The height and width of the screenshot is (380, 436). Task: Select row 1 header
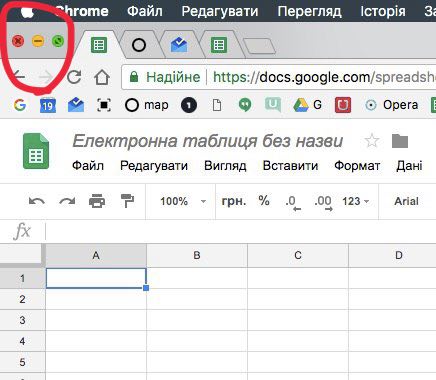[x=22, y=278]
